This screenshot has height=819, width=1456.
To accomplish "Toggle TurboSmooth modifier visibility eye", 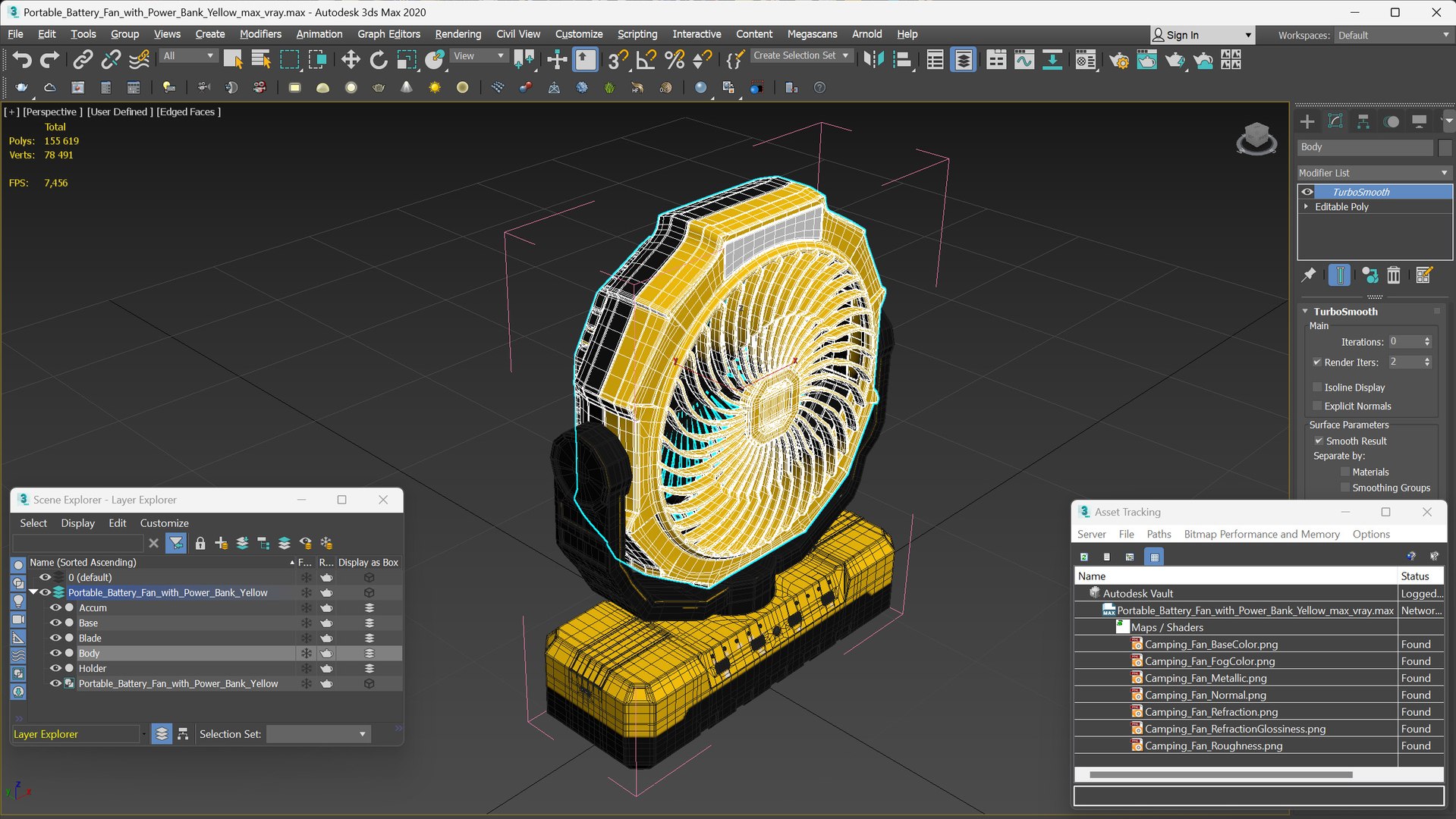I will pyautogui.click(x=1307, y=192).
